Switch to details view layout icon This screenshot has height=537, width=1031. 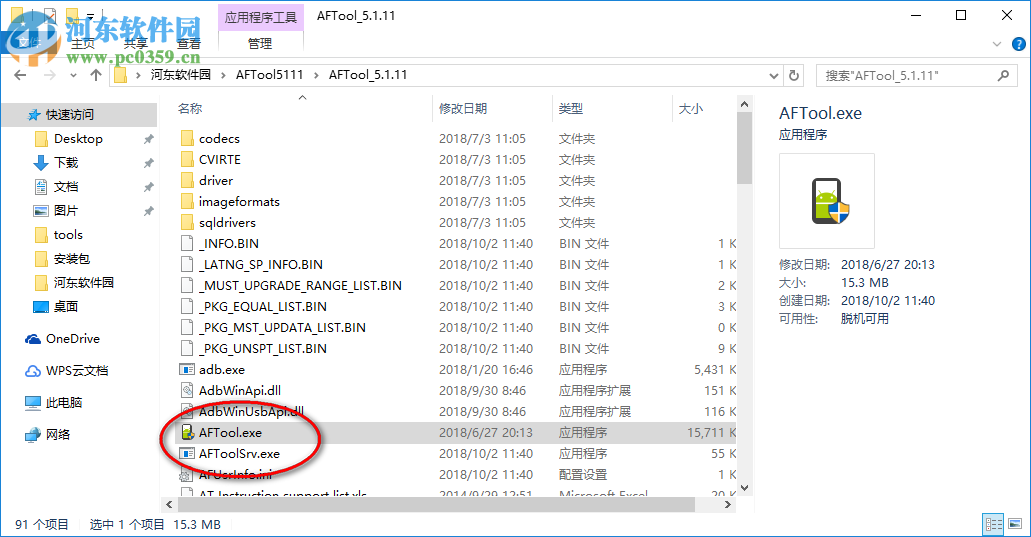994,524
